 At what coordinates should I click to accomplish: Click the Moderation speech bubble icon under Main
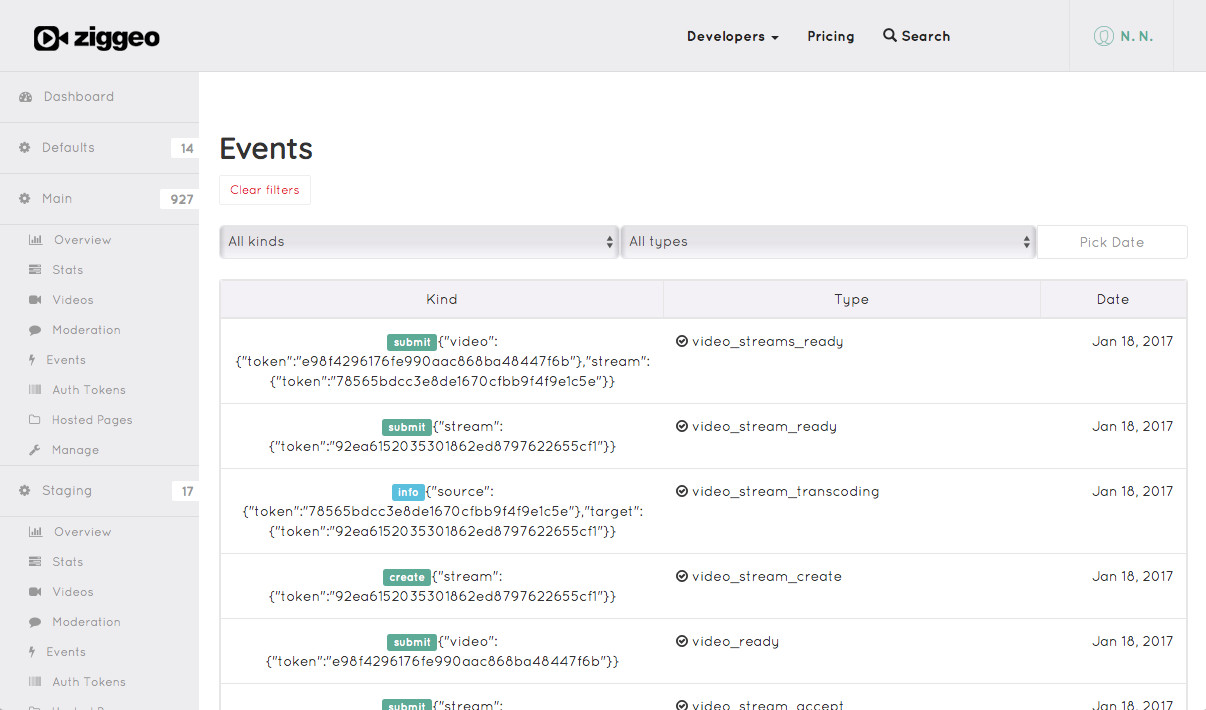[35, 330]
